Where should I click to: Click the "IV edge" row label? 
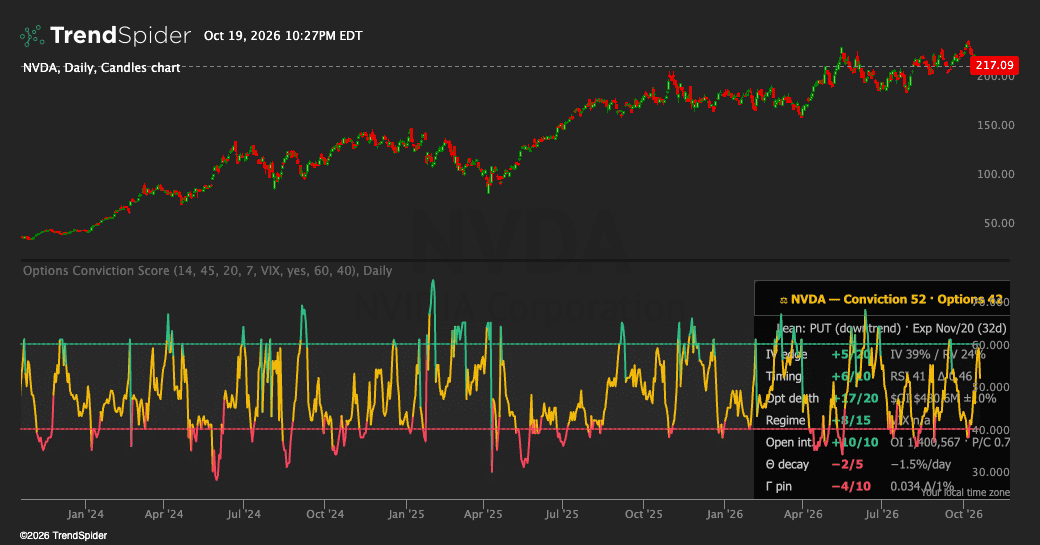[x=787, y=355]
